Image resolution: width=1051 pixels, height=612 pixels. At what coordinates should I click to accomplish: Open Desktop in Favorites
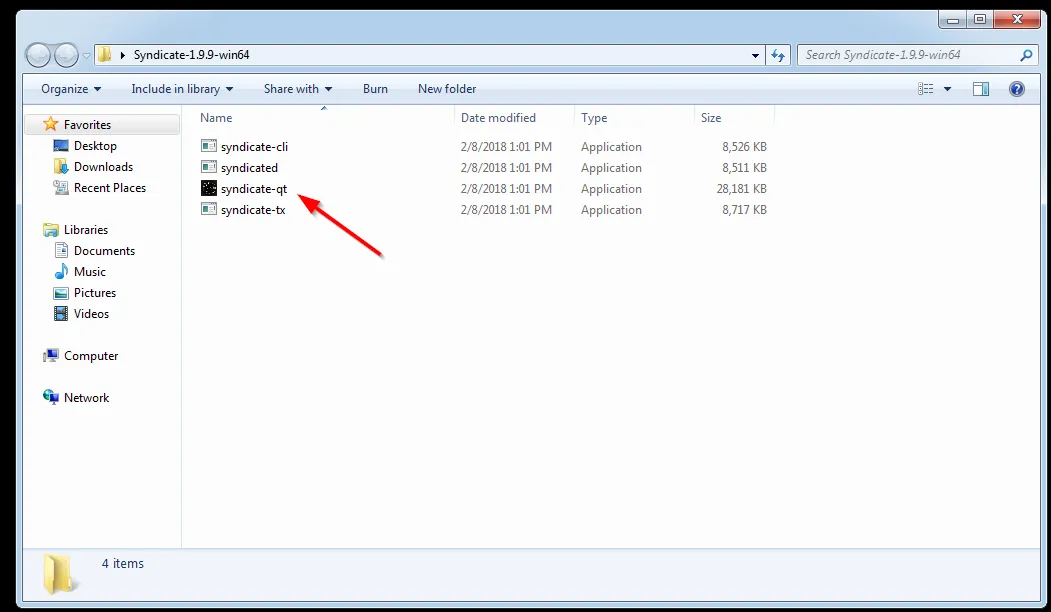[x=95, y=145]
